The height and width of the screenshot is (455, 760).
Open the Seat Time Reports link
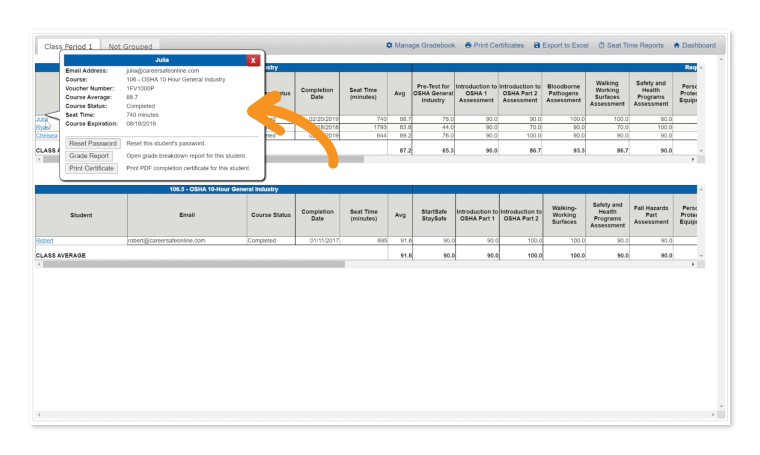(x=635, y=45)
